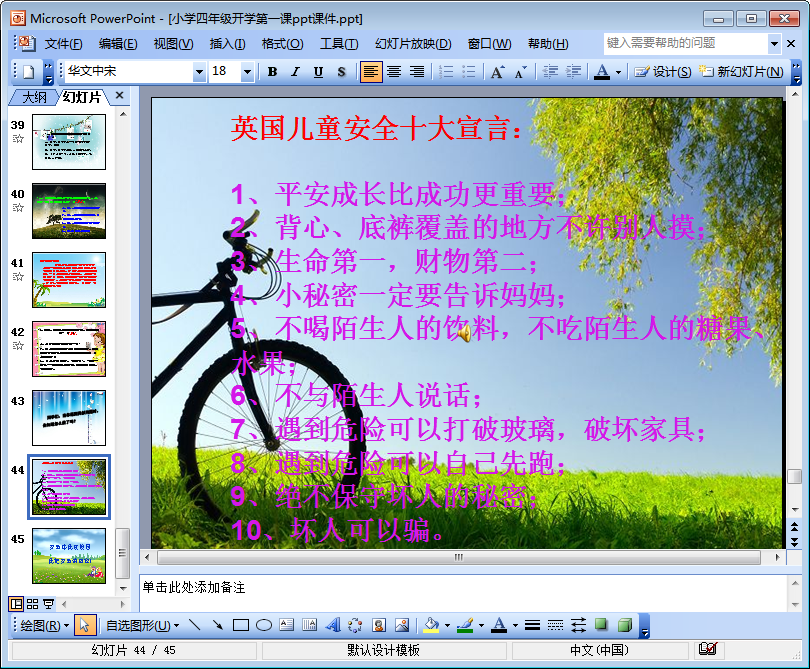810x669 pixels.
Task: Open the 幻灯片放映(D) menu
Action: [x=413, y=44]
